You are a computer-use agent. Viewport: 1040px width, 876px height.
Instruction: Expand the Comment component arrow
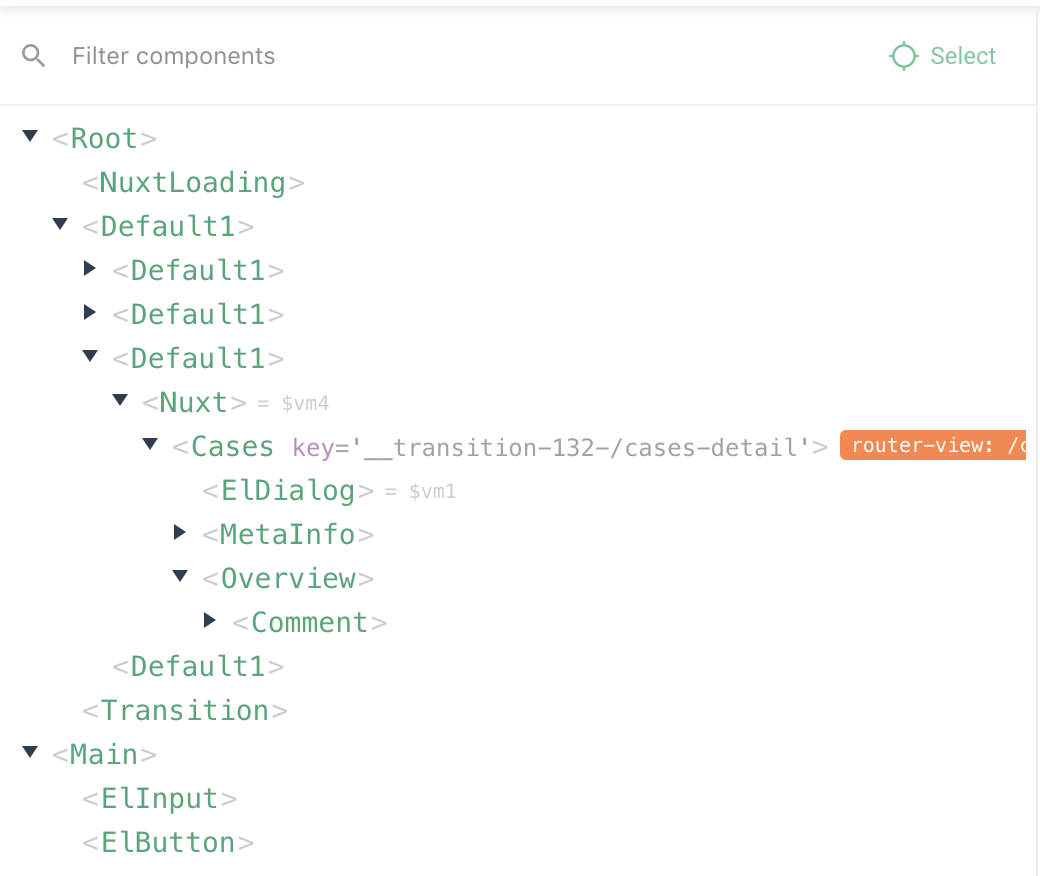(x=210, y=621)
